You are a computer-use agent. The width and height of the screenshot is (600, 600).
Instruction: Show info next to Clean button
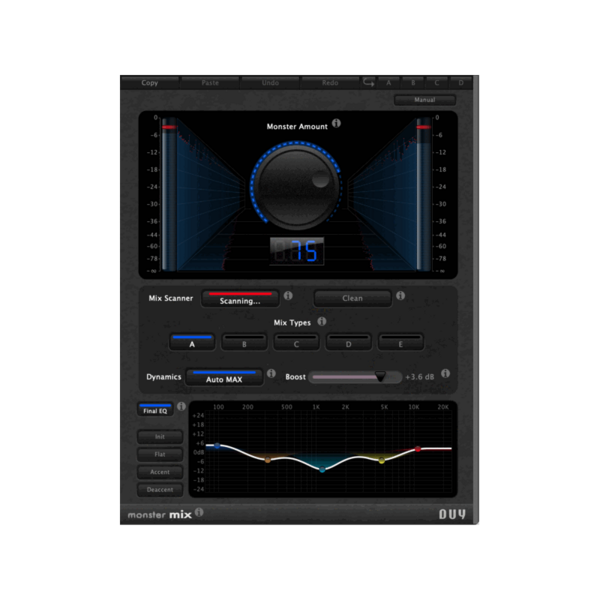[x=400, y=295]
